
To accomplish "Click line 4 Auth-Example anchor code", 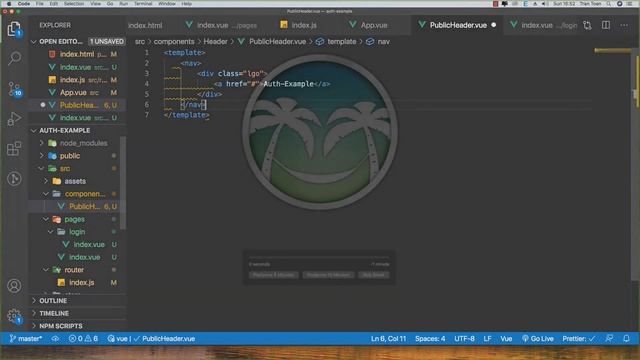I will pos(272,84).
